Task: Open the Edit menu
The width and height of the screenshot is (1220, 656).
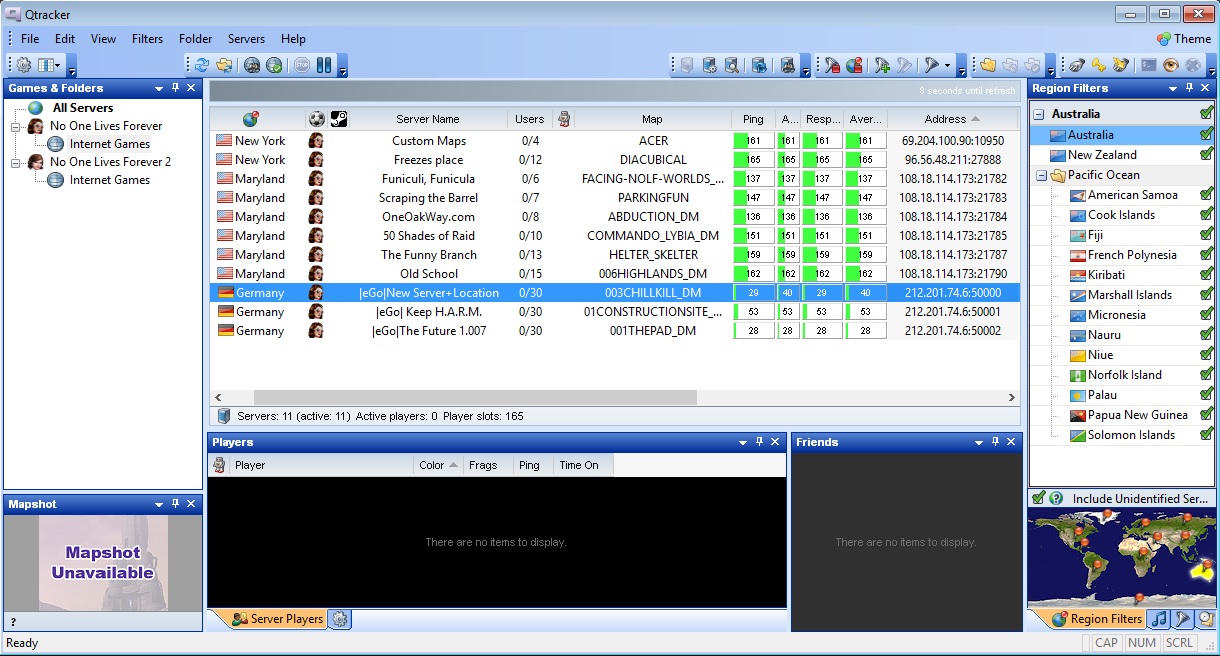Action: point(65,39)
